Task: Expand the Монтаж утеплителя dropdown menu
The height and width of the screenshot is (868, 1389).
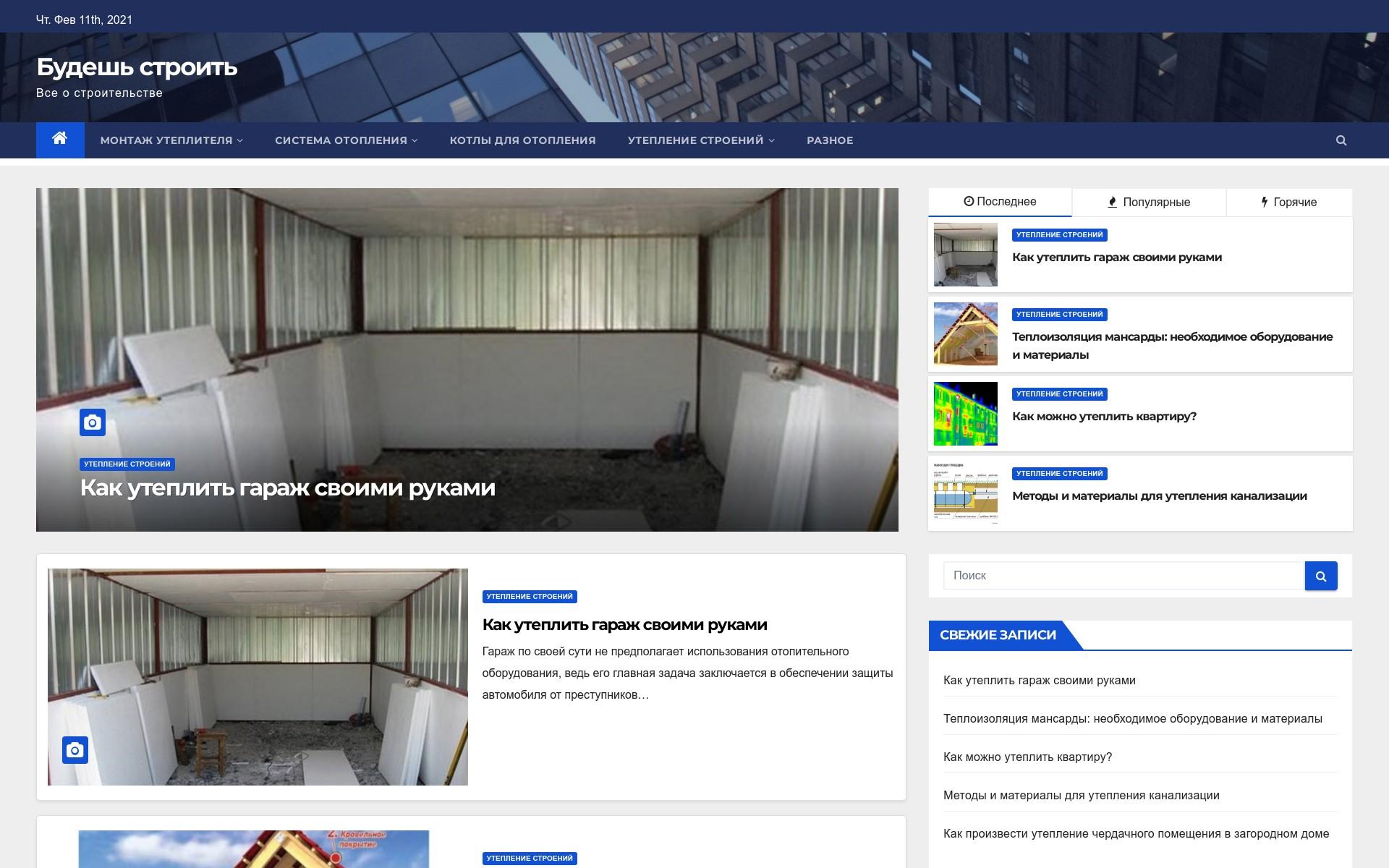Action: [x=171, y=140]
